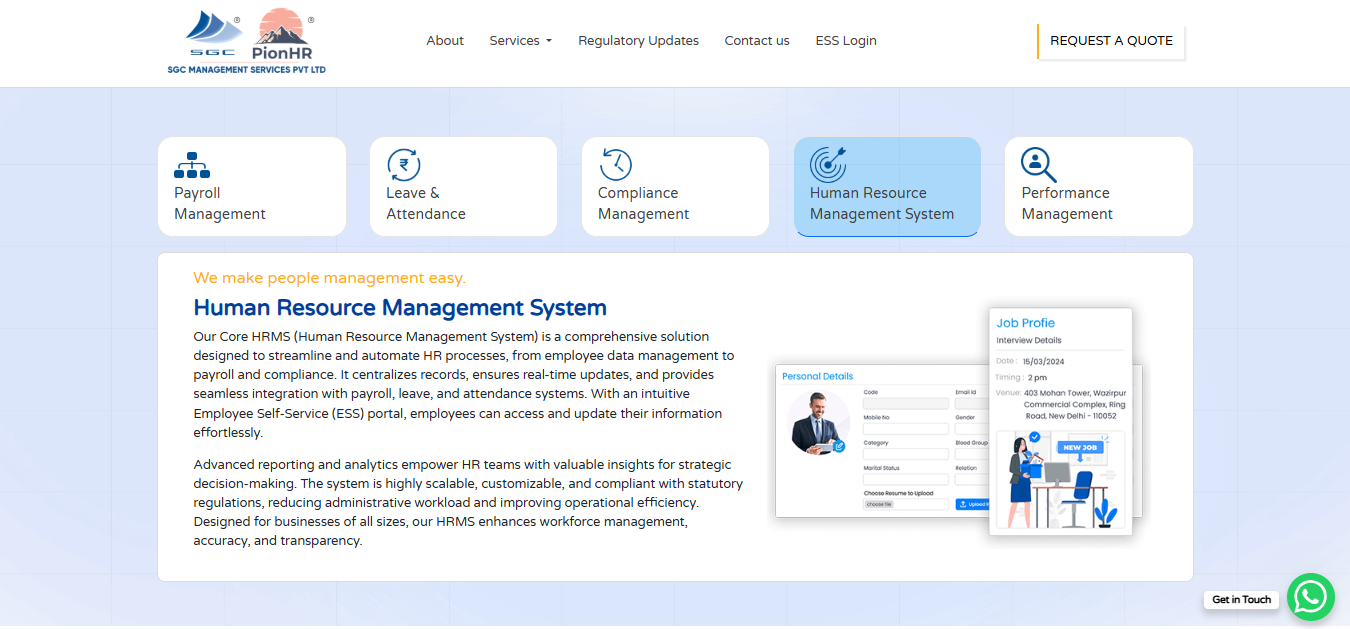Image resolution: width=1350 pixels, height=629 pixels.
Task: Click the Performance Management person-search icon
Action: pyautogui.click(x=1038, y=165)
